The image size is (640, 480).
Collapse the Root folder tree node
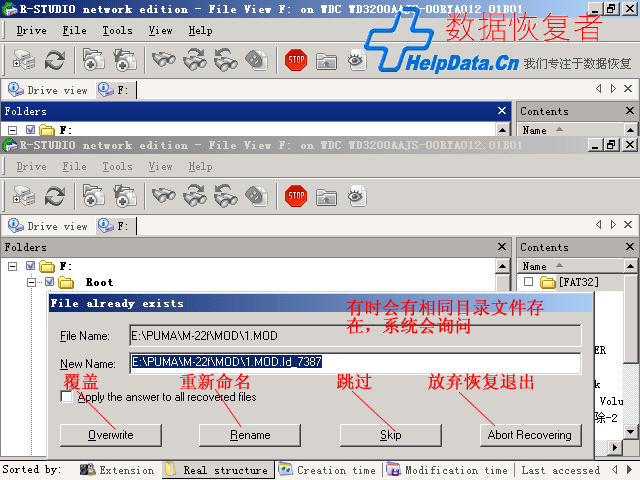(31, 282)
